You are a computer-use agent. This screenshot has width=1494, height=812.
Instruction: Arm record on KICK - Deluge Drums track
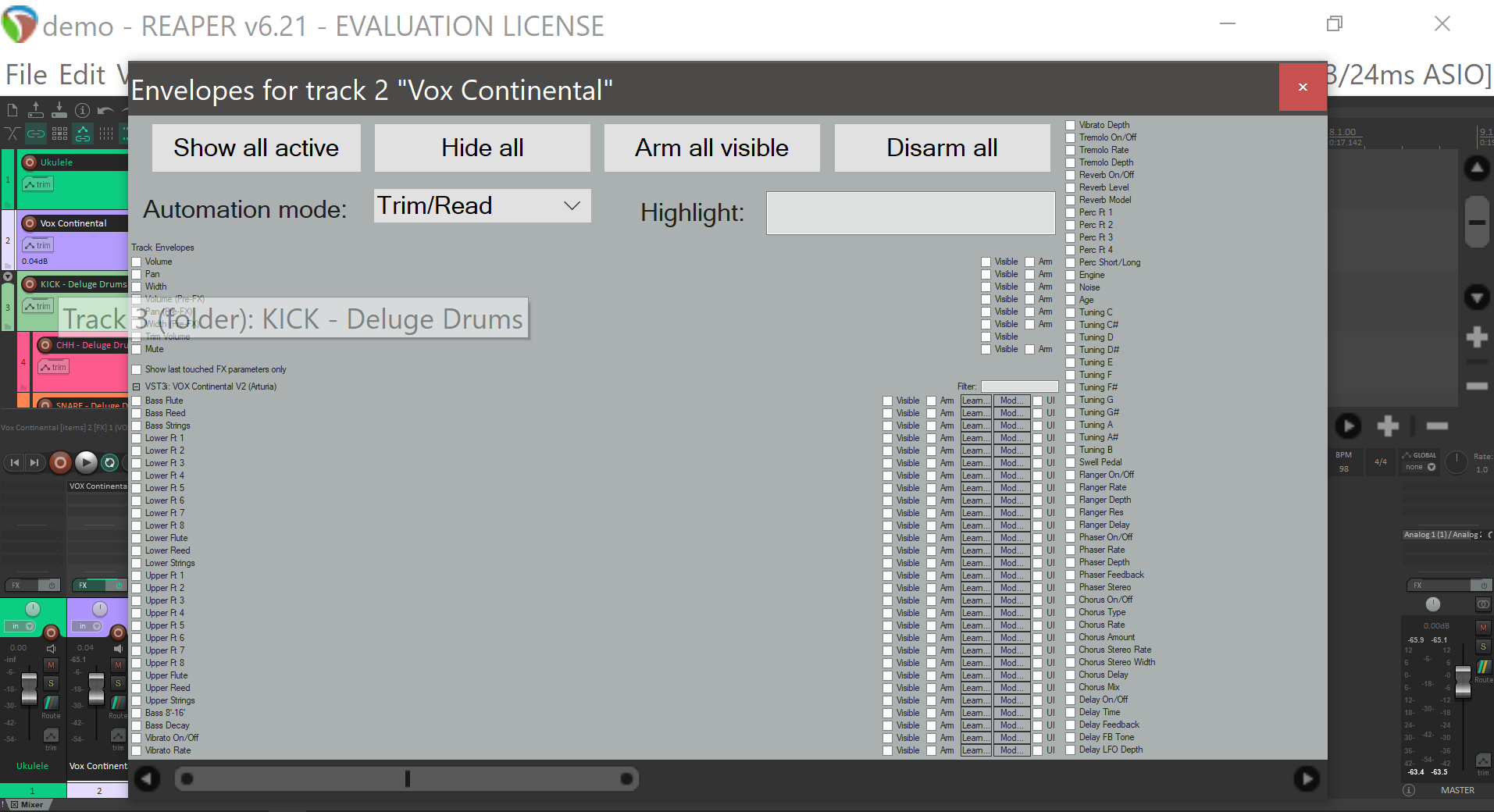click(x=30, y=284)
